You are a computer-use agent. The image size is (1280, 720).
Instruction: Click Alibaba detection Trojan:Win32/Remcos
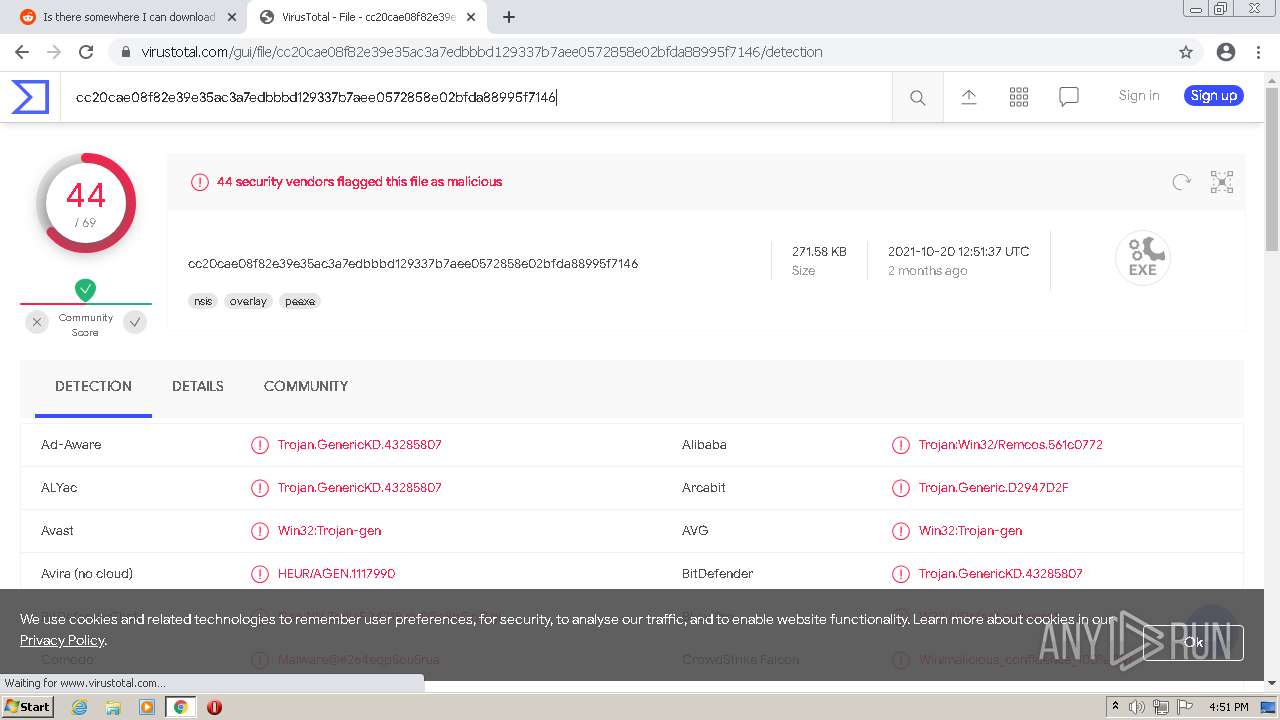1011,445
